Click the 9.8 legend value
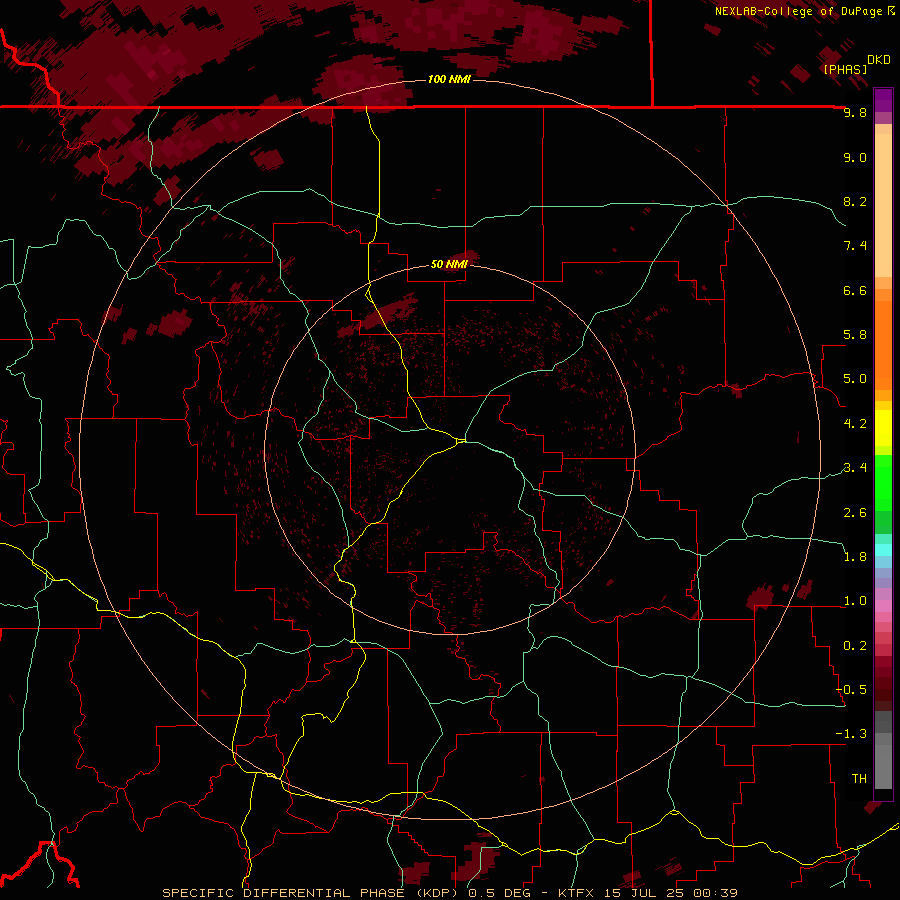The height and width of the screenshot is (900, 900). (x=855, y=112)
